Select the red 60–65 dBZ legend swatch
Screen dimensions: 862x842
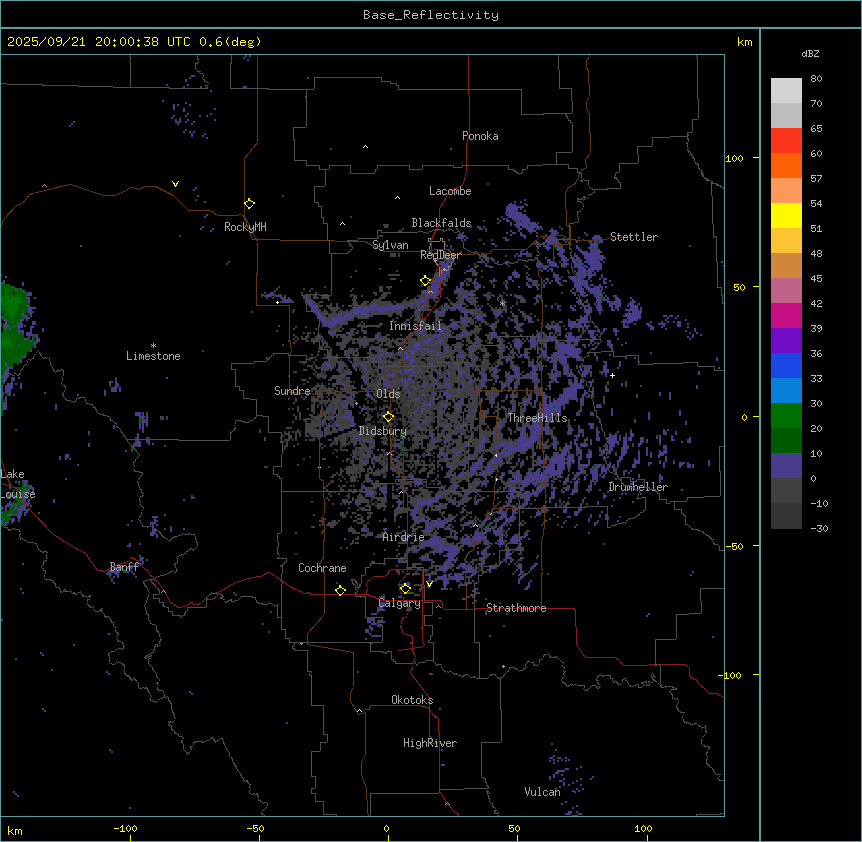pos(786,141)
